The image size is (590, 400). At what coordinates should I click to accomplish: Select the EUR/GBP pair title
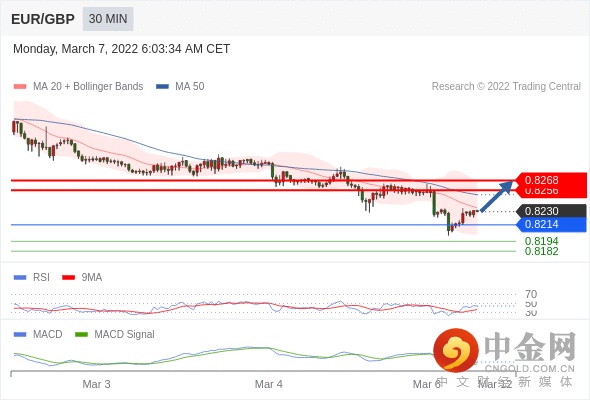[x=43, y=19]
